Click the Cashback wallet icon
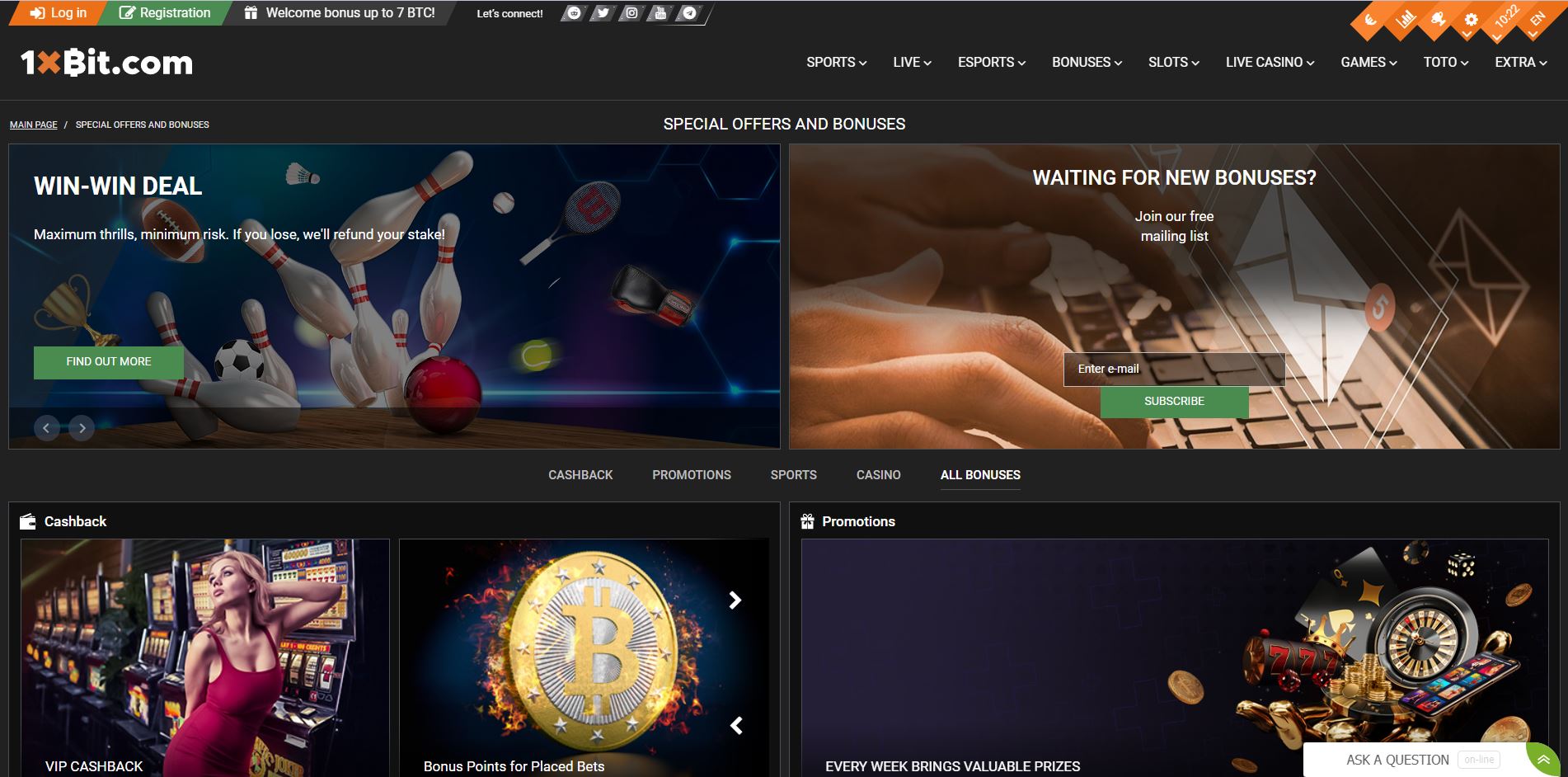Screen dimensions: 1568x777 (x=27, y=521)
